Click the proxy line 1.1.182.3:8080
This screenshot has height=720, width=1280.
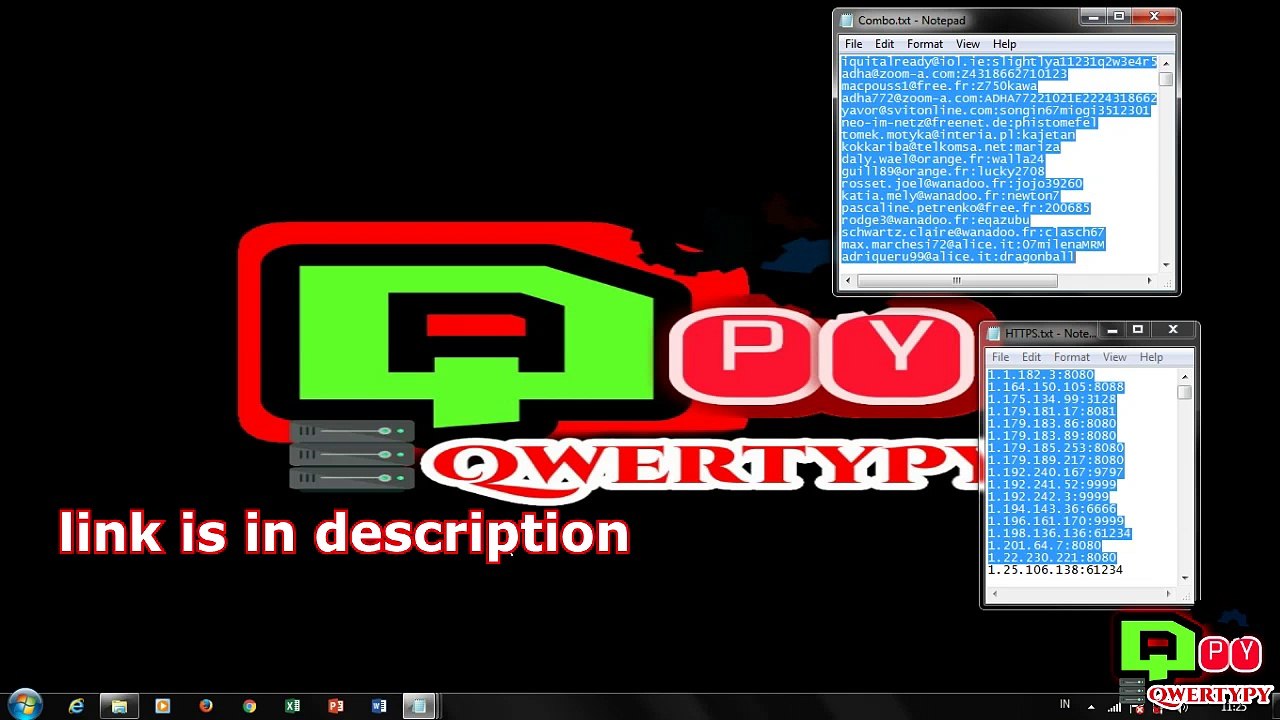1041,375
